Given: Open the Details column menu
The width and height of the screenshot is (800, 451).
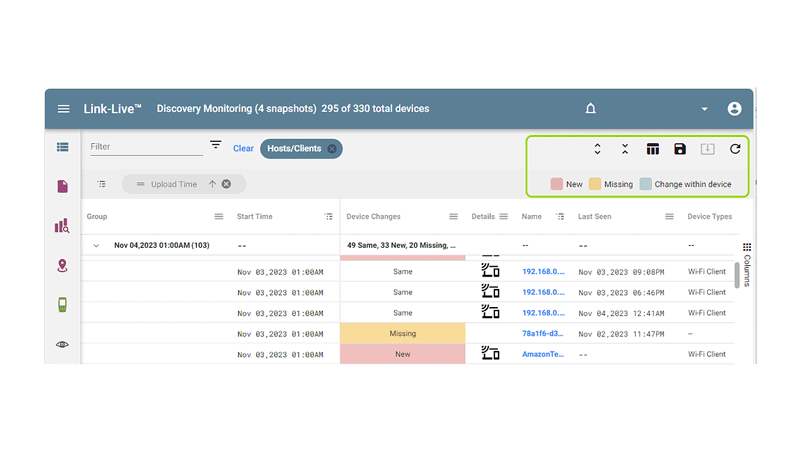Looking at the screenshot, I should 504,216.
